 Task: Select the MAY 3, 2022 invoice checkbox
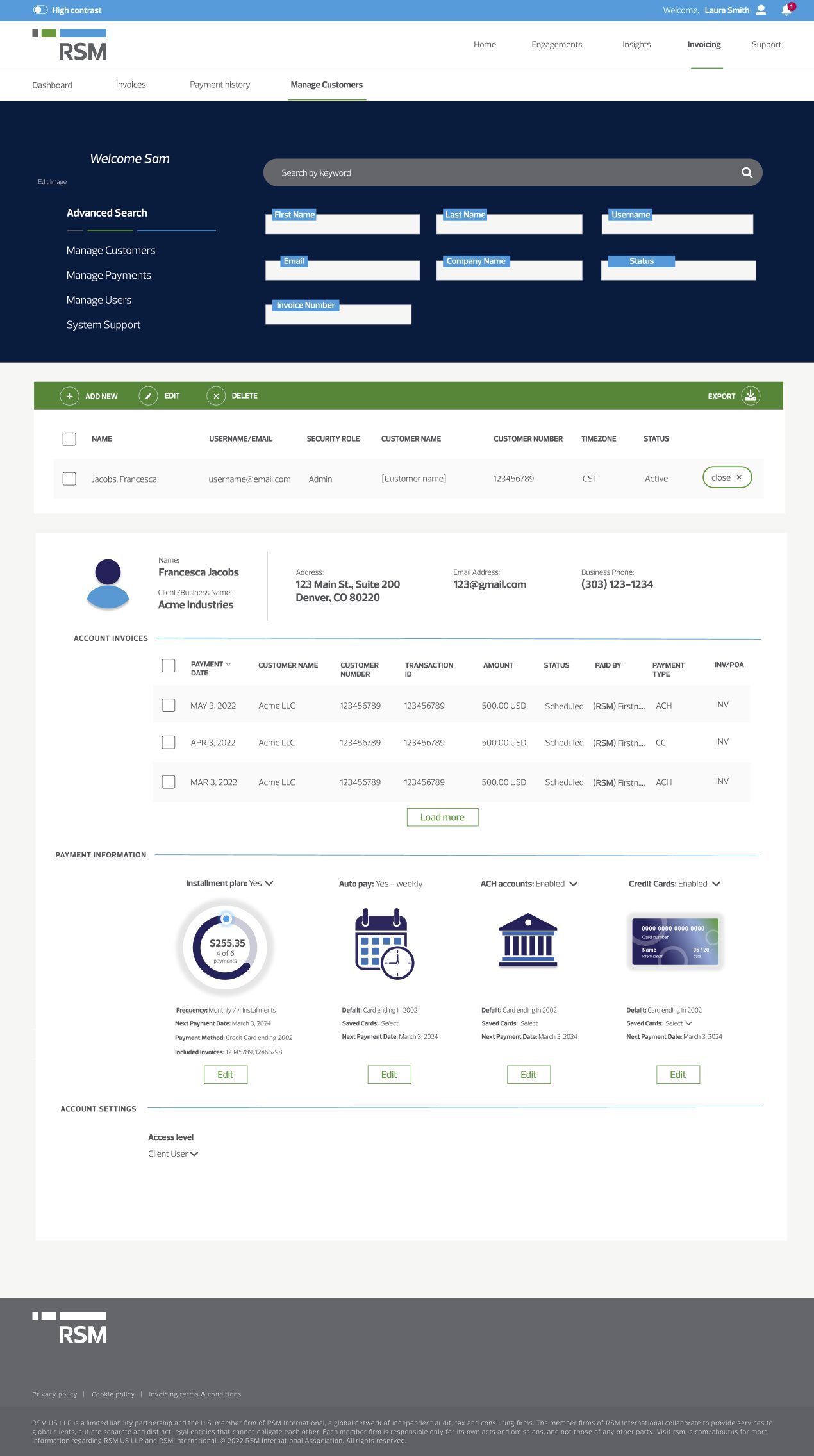tap(169, 706)
